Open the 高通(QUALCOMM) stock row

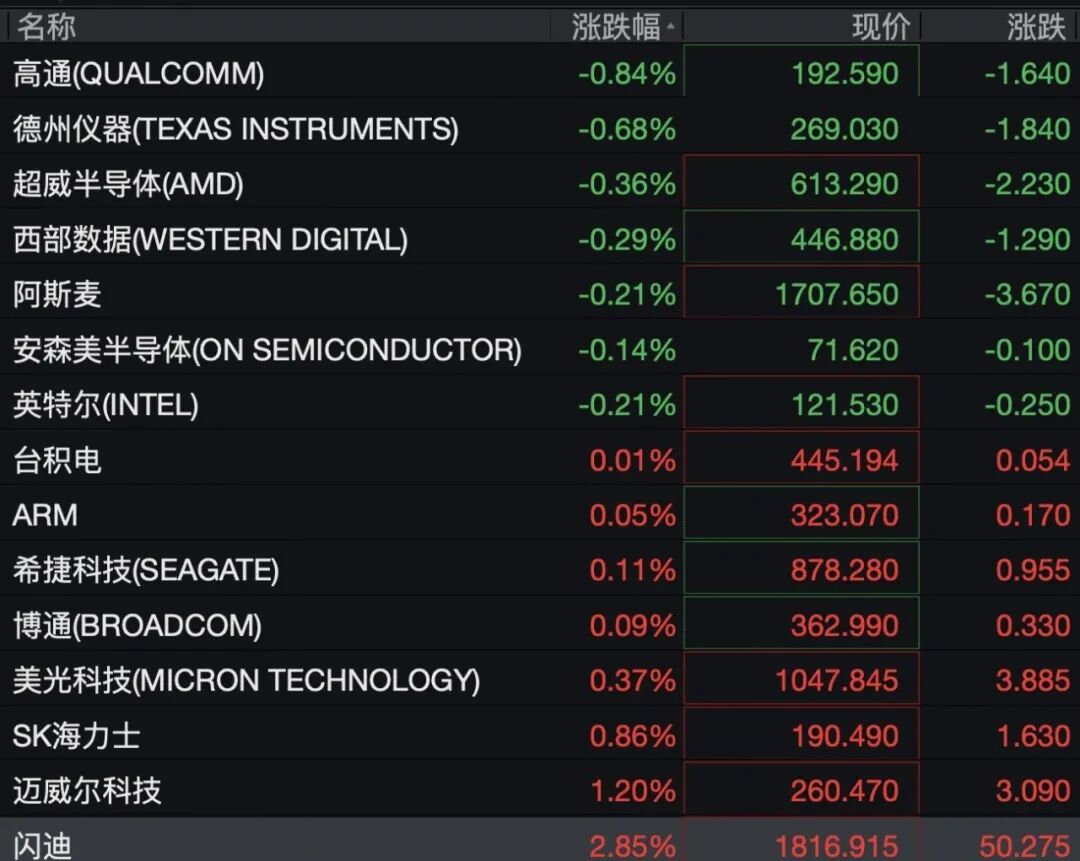(540, 73)
